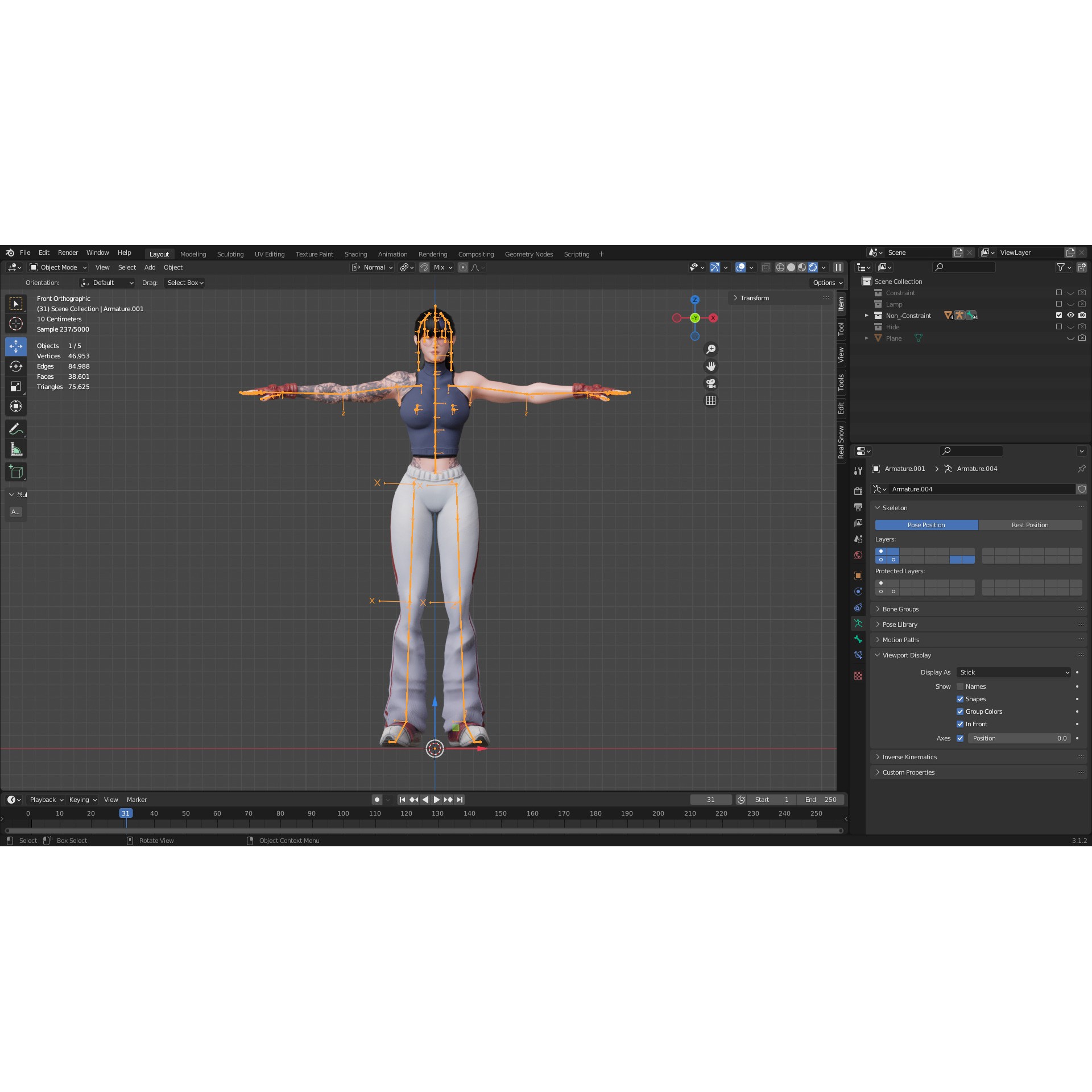Play the animation in the timeline

(x=437, y=800)
